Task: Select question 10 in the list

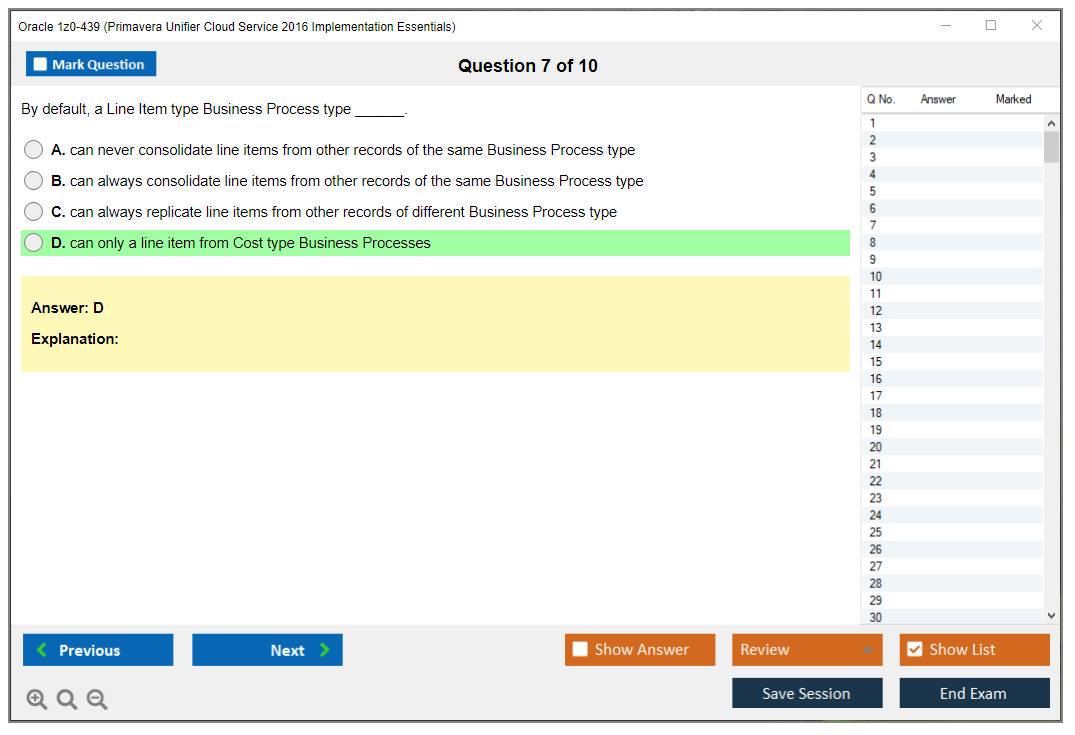Action: tap(876, 277)
